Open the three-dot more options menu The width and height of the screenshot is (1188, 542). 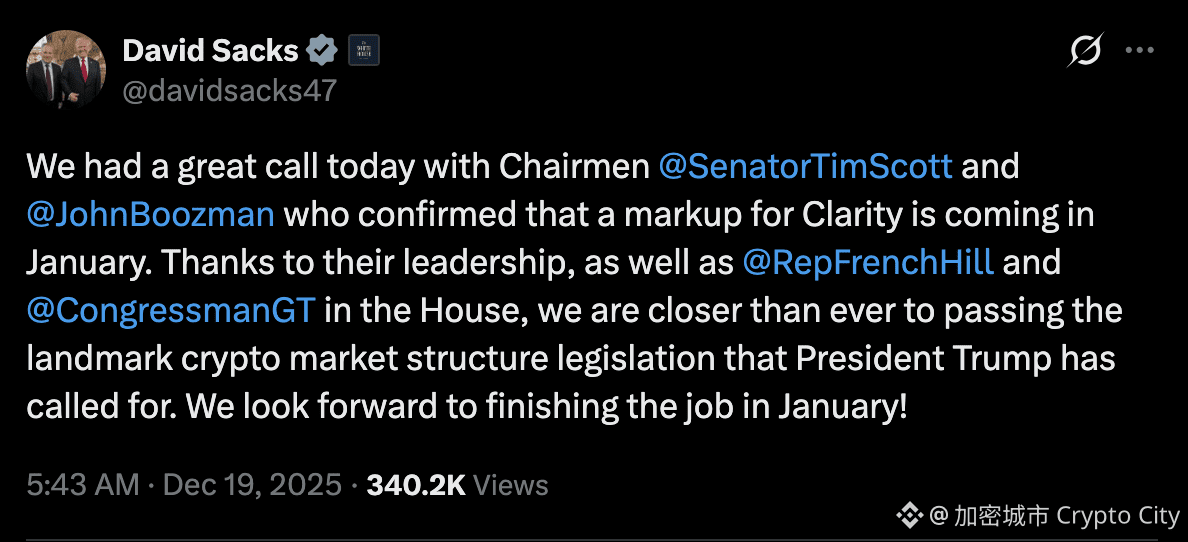pos(1141,50)
